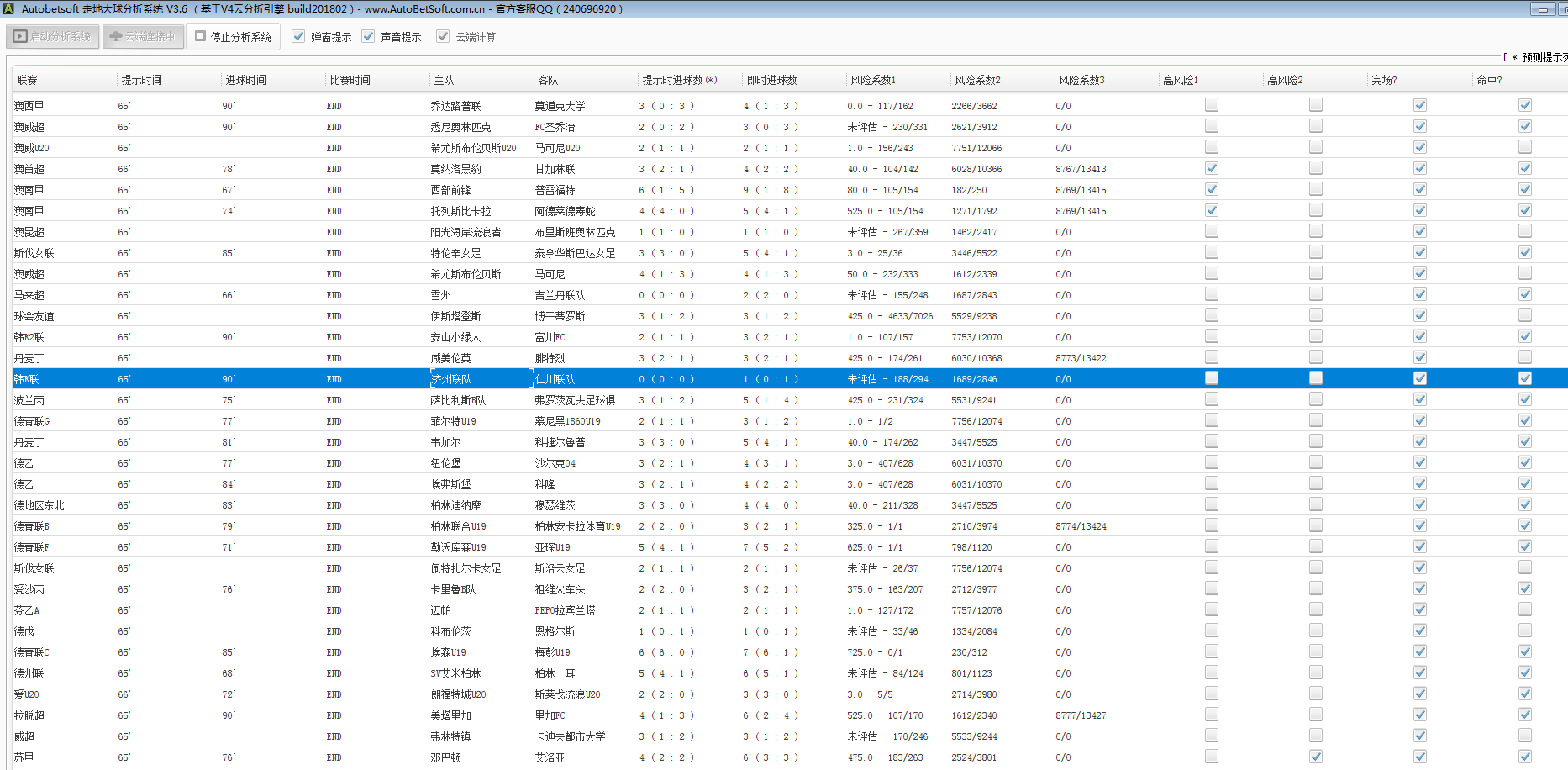Click the 风险系数1 column header
Screen dimensions: 1568x770
tap(872, 80)
